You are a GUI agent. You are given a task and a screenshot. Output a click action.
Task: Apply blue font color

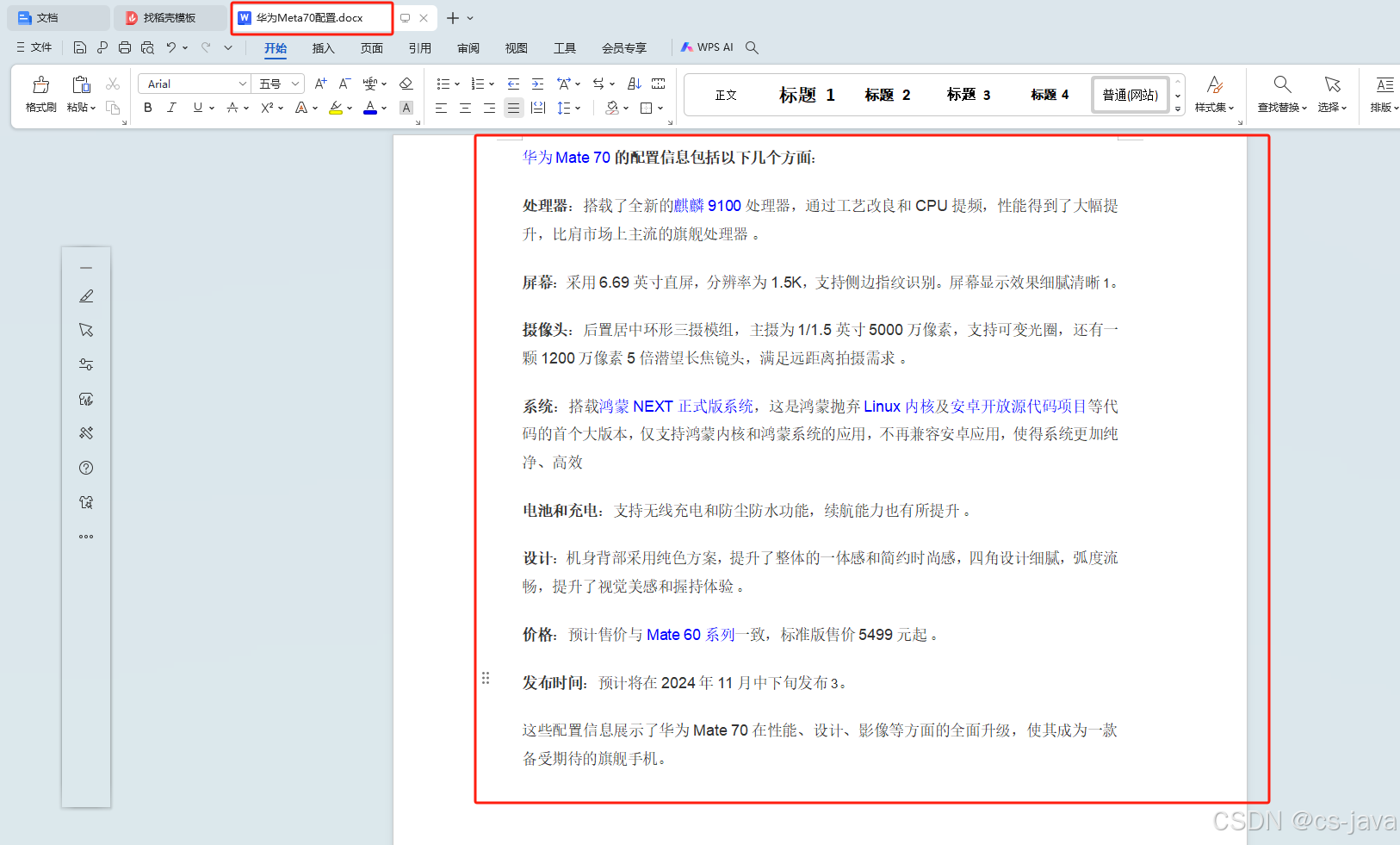tap(370, 108)
